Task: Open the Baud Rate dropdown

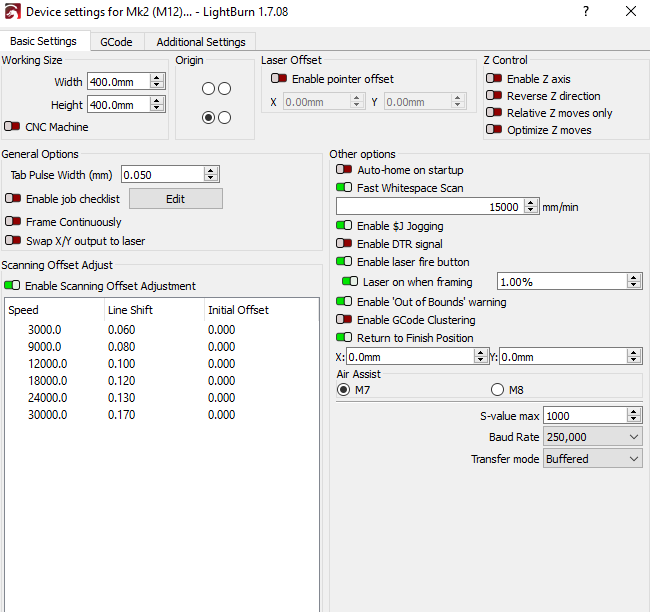Action: 592,437
